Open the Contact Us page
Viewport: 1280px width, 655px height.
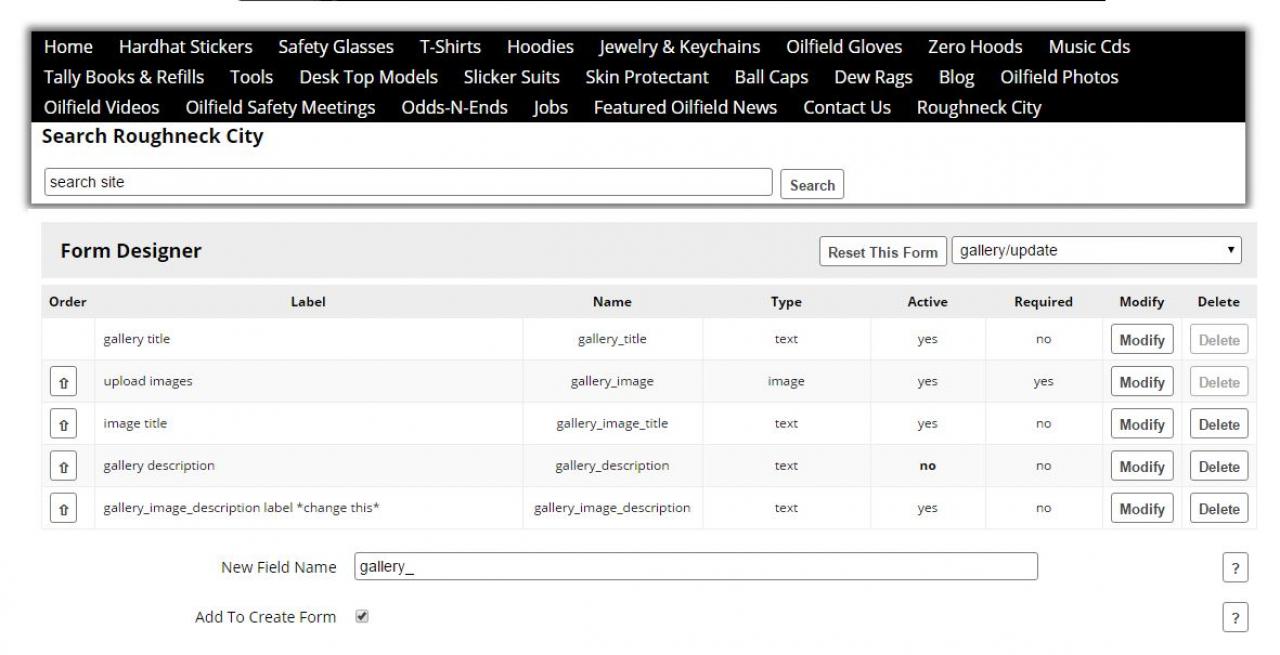tap(846, 107)
